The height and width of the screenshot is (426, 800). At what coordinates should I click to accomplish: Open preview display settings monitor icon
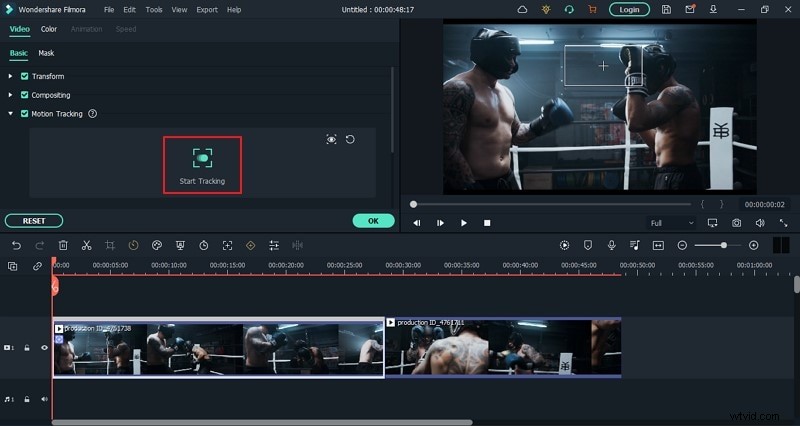[713, 223]
